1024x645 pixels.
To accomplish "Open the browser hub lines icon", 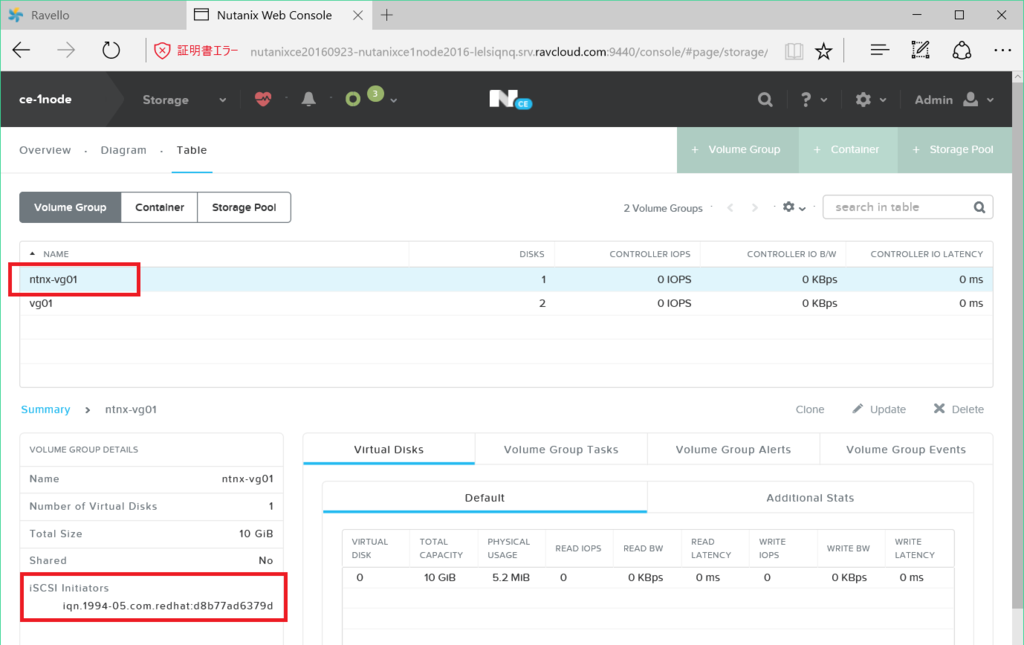I will [880, 50].
